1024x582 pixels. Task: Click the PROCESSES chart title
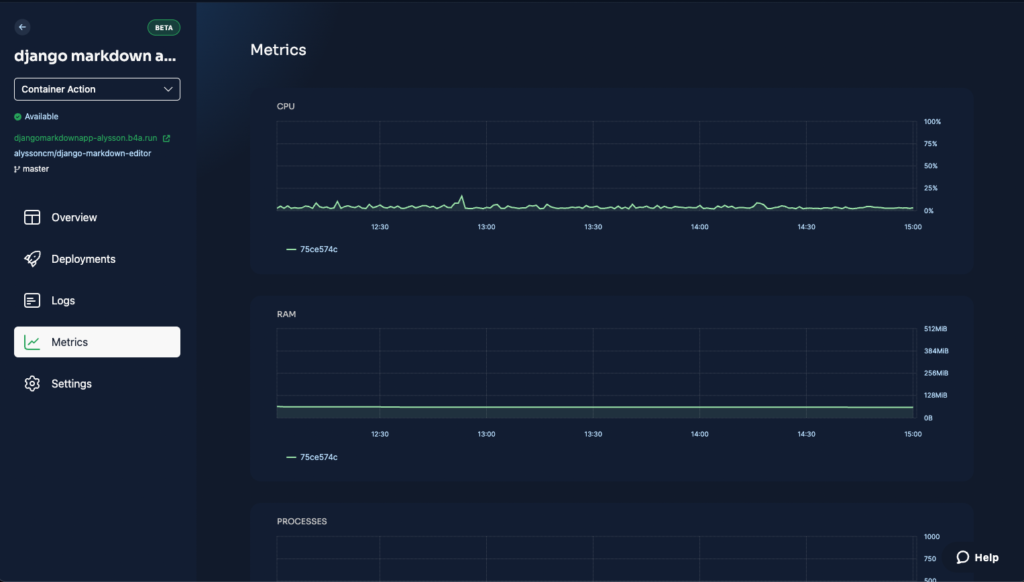tap(302, 521)
